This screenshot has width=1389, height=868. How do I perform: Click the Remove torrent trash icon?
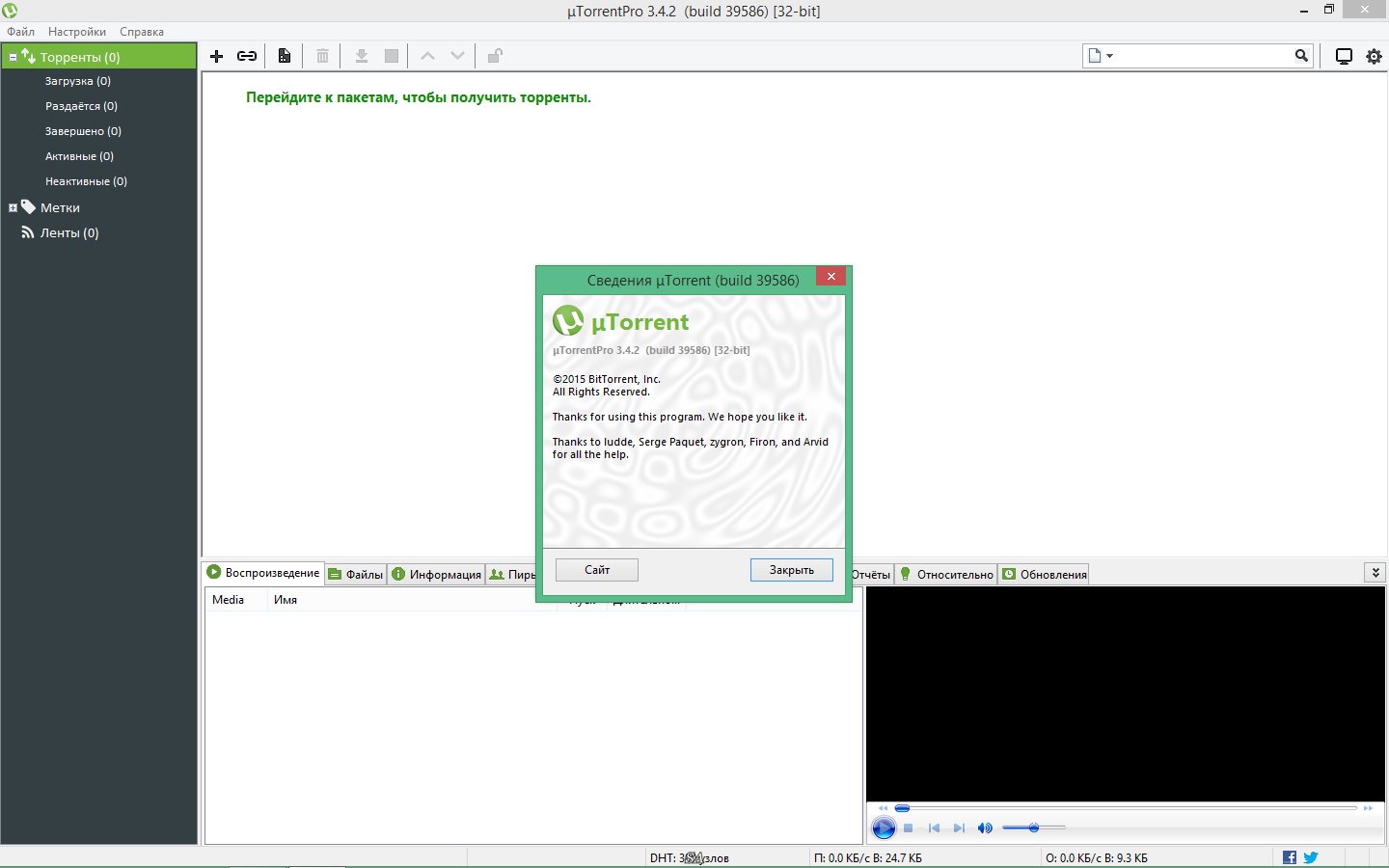322,56
